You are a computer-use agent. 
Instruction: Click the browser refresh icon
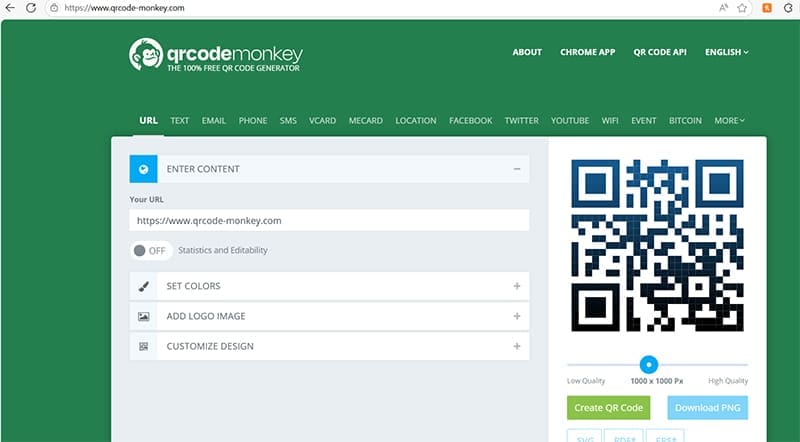point(29,8)
